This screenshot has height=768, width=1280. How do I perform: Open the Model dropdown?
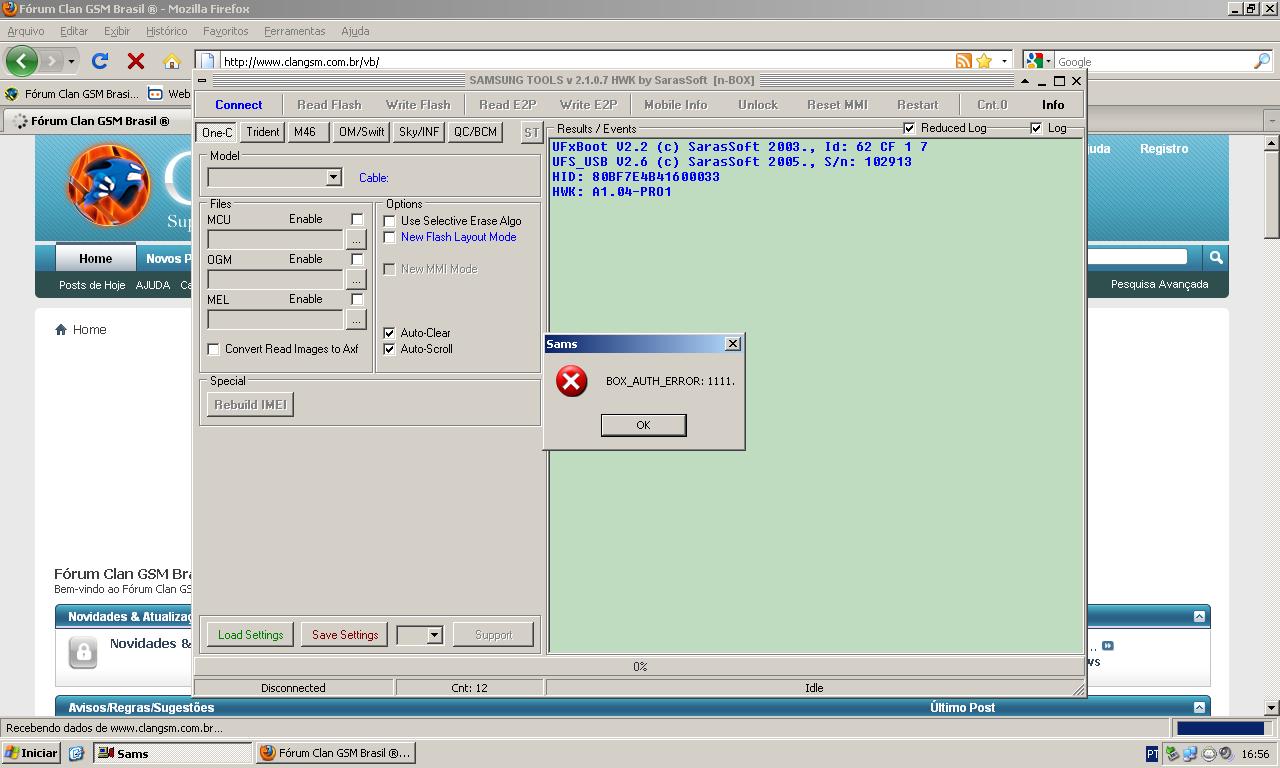333,177
